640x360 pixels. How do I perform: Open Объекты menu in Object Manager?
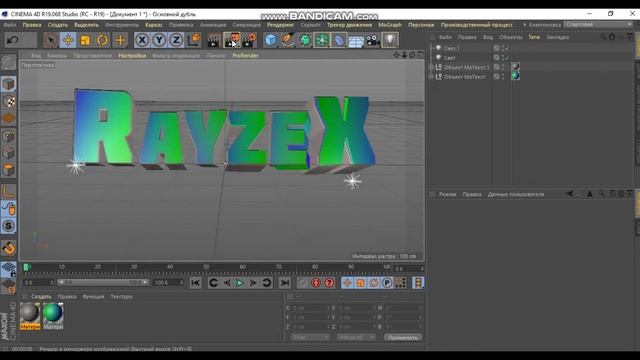tap(510, 37)
